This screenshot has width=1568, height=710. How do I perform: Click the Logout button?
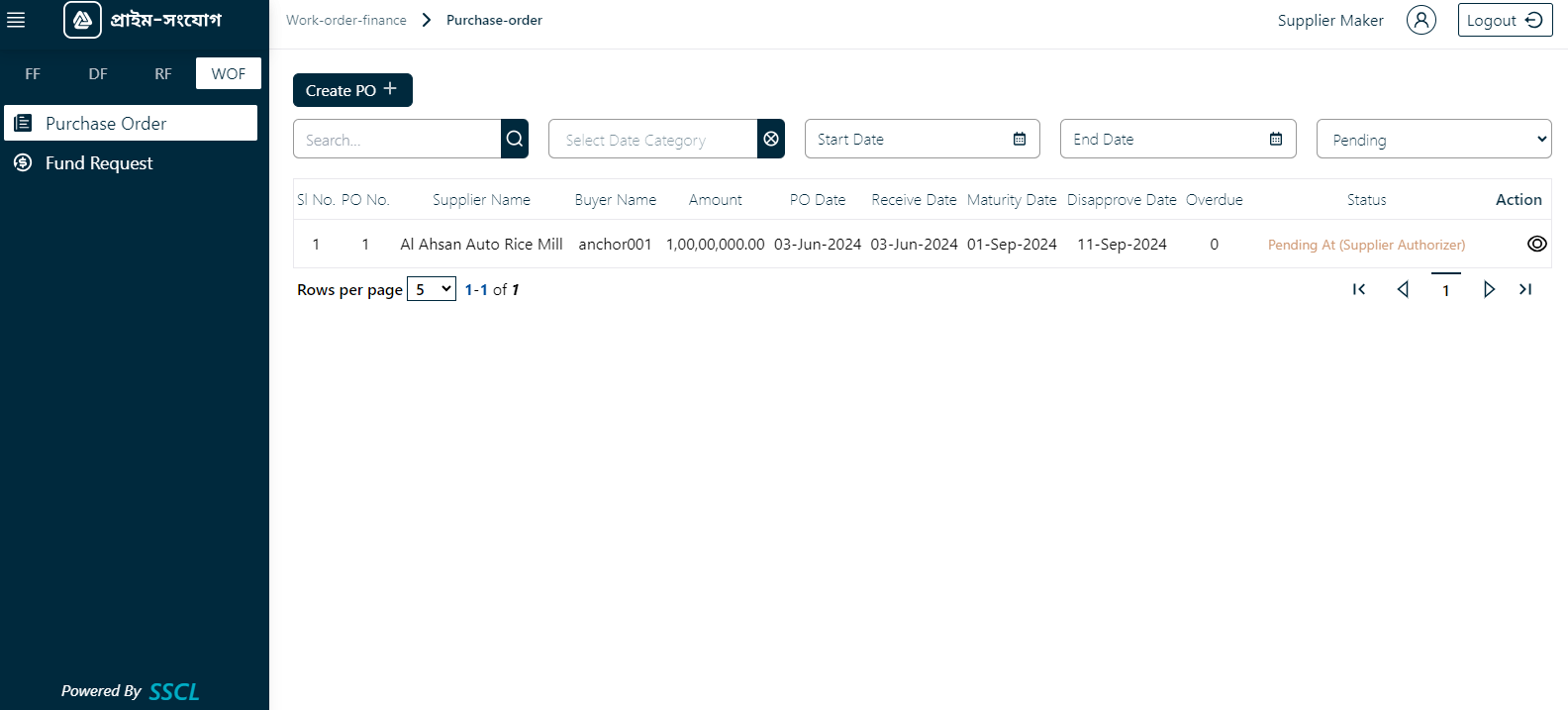coord(1505,20)
